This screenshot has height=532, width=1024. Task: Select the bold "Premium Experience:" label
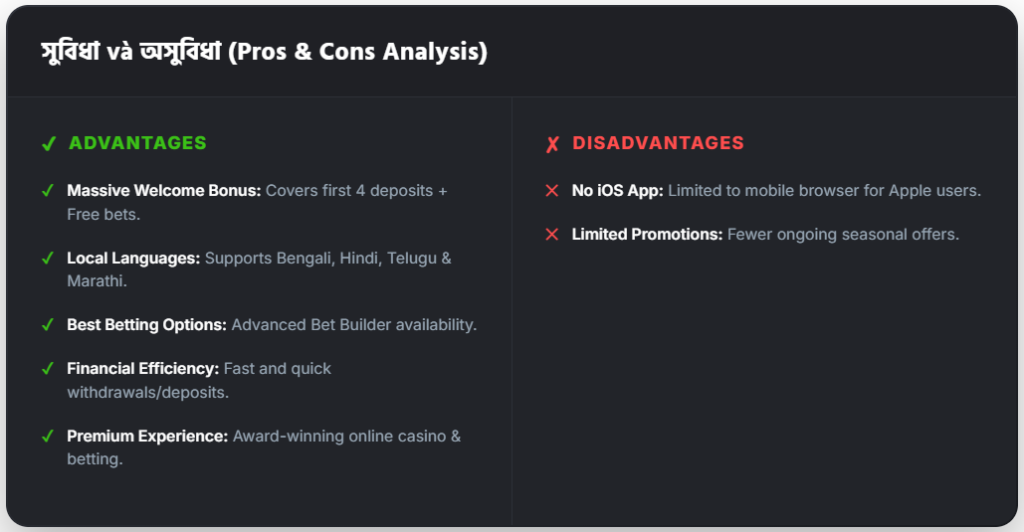click(x=148, y=436)
